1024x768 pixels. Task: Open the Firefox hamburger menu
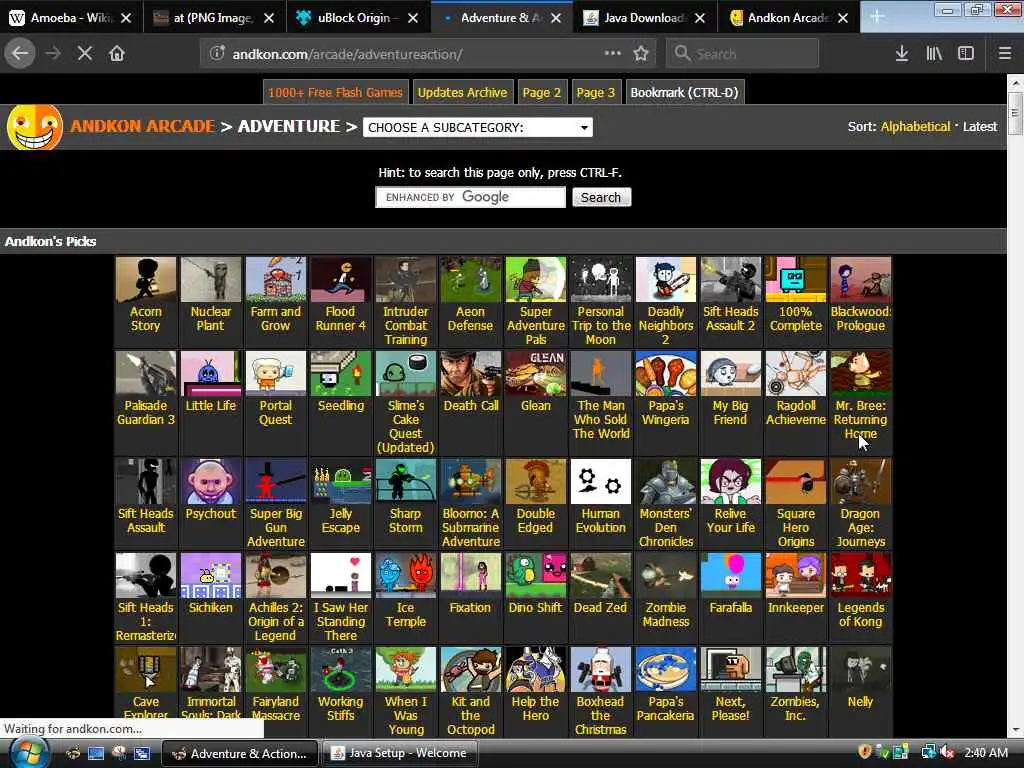point(1005,54)
